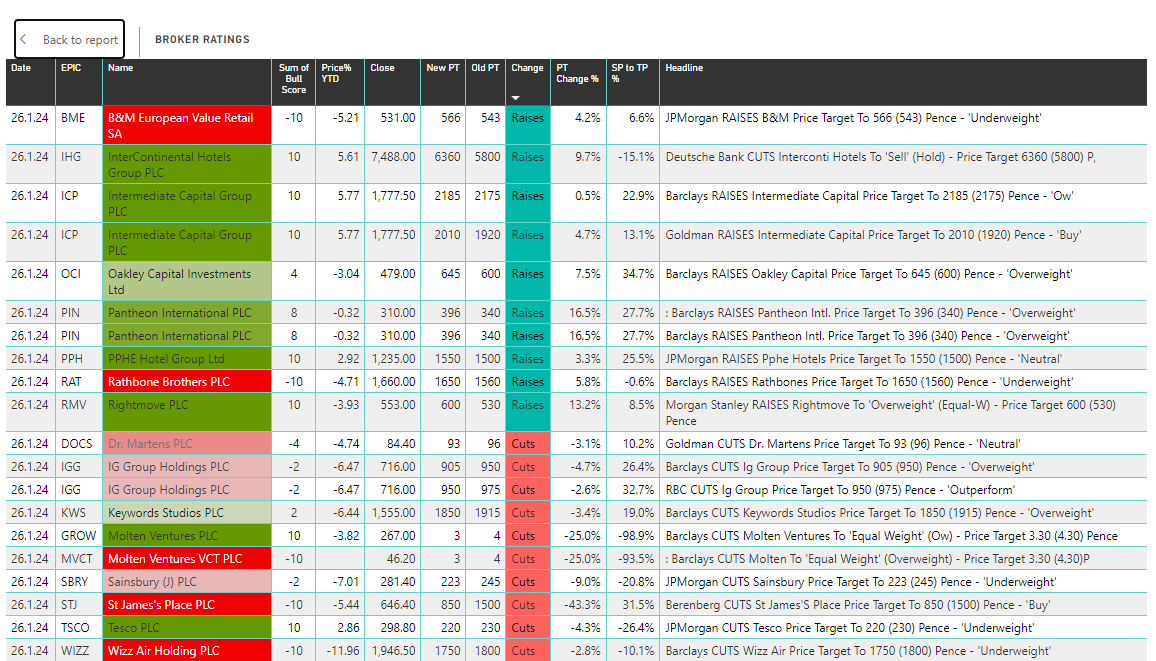Select the PPHE Hotel Group Ltd name

[187, 359]
